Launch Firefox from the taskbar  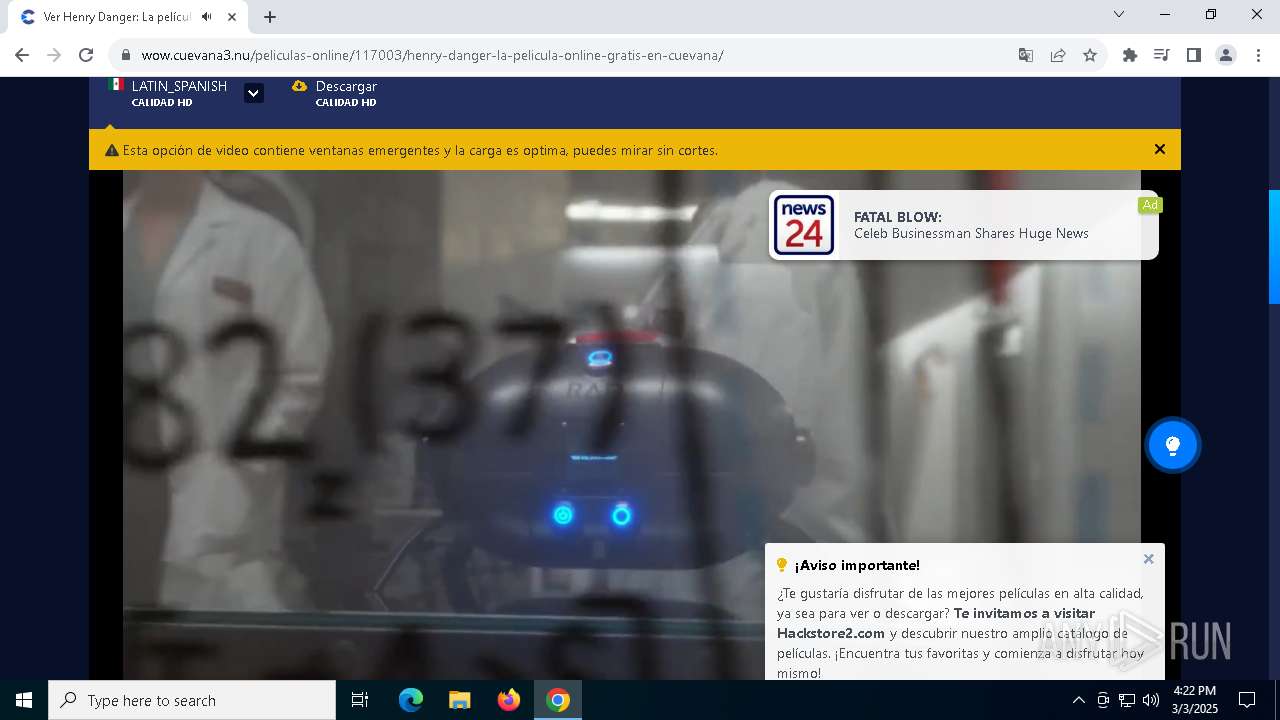pos(509,700)
